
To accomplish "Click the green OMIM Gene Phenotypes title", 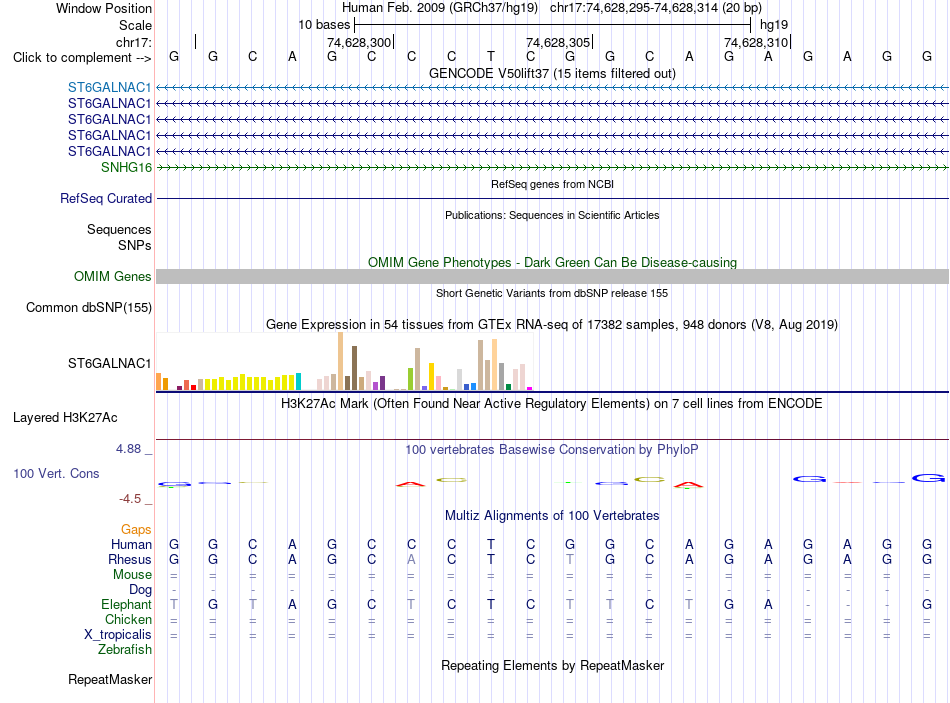I will 552,262.
